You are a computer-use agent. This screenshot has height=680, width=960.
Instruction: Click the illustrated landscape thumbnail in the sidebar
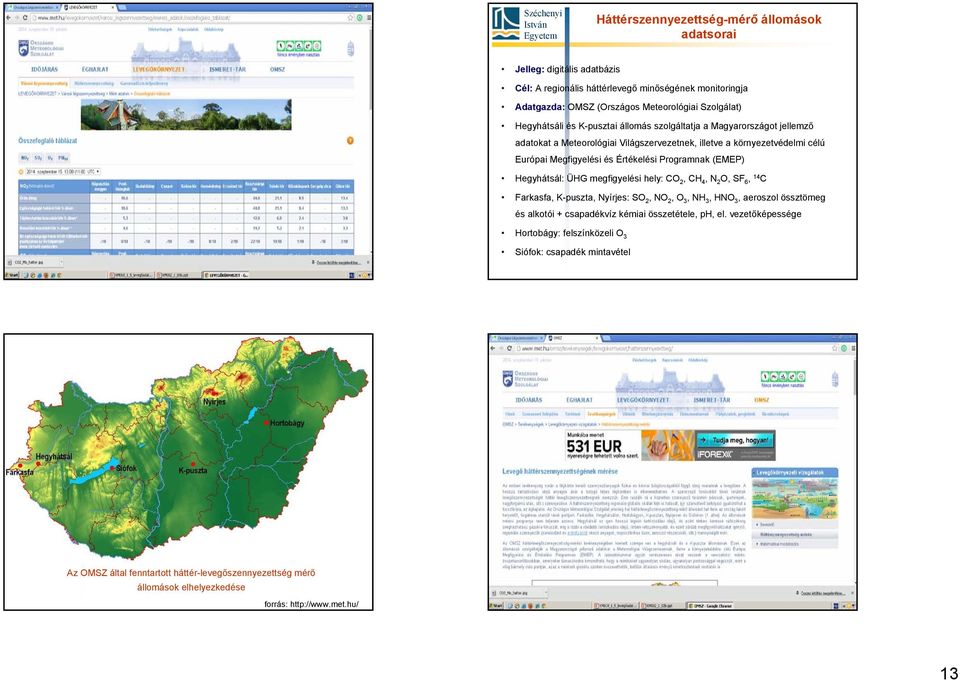point(795,498)
